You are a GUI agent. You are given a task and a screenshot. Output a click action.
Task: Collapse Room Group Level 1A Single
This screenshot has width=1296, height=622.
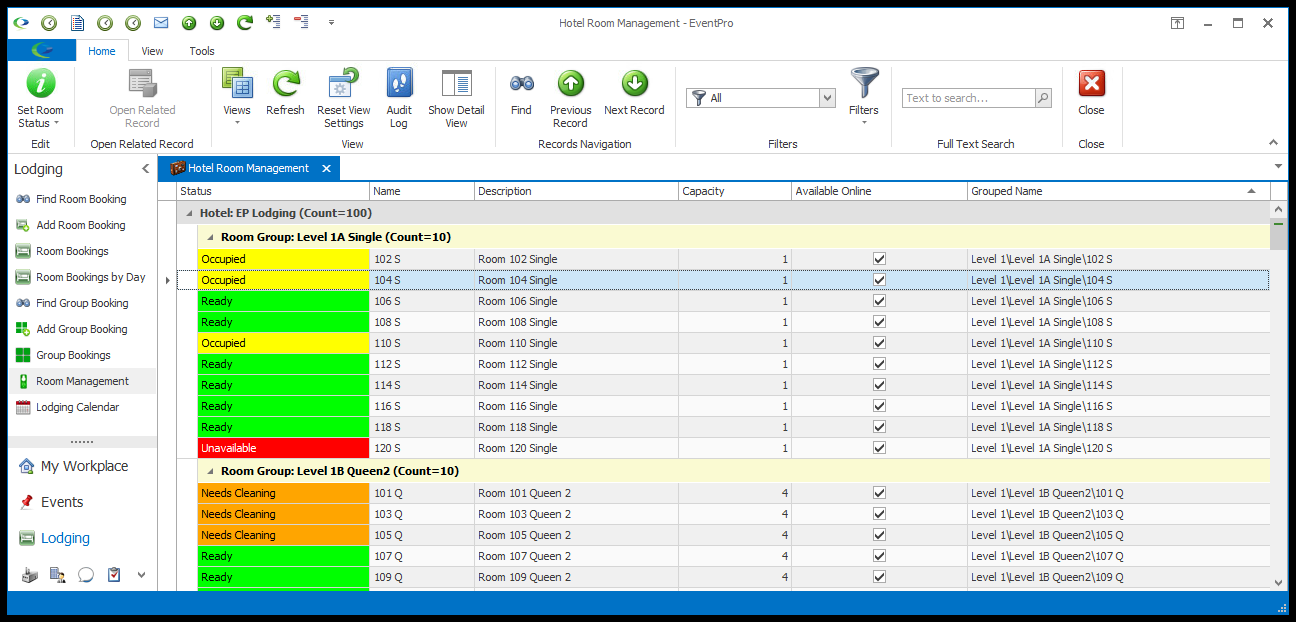210,237
